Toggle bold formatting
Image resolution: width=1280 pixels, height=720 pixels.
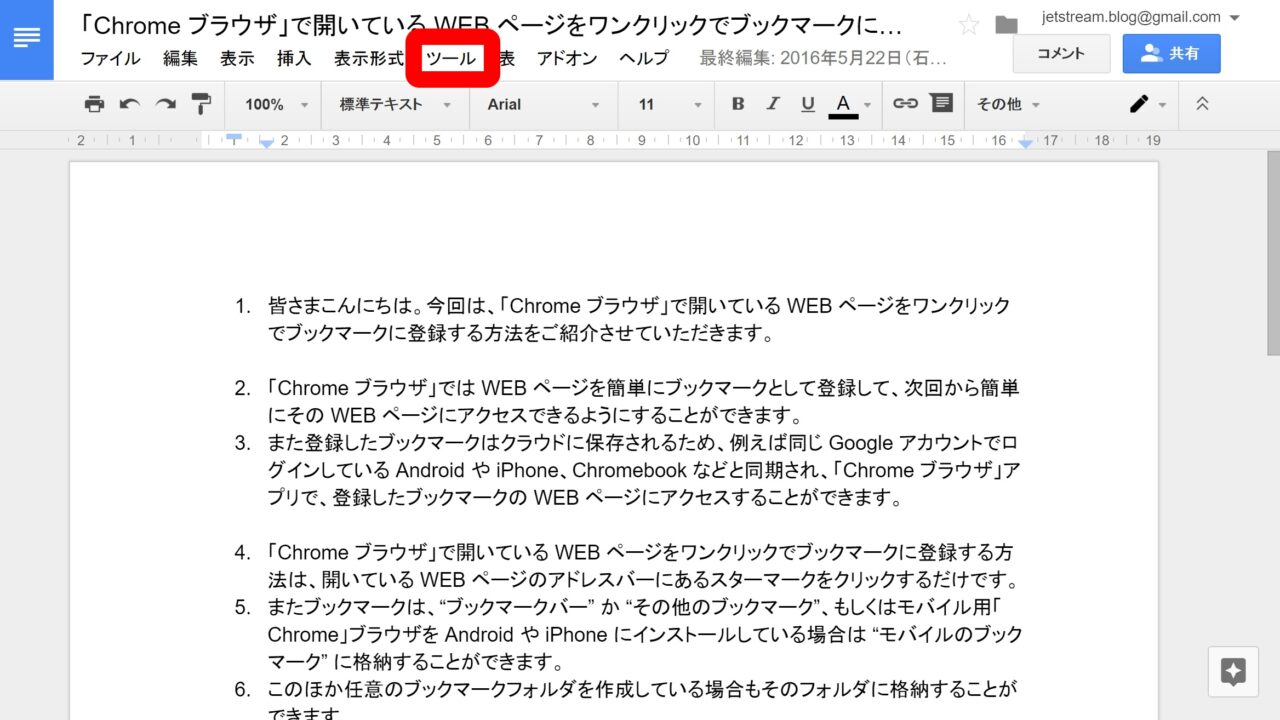coord(738,104)
